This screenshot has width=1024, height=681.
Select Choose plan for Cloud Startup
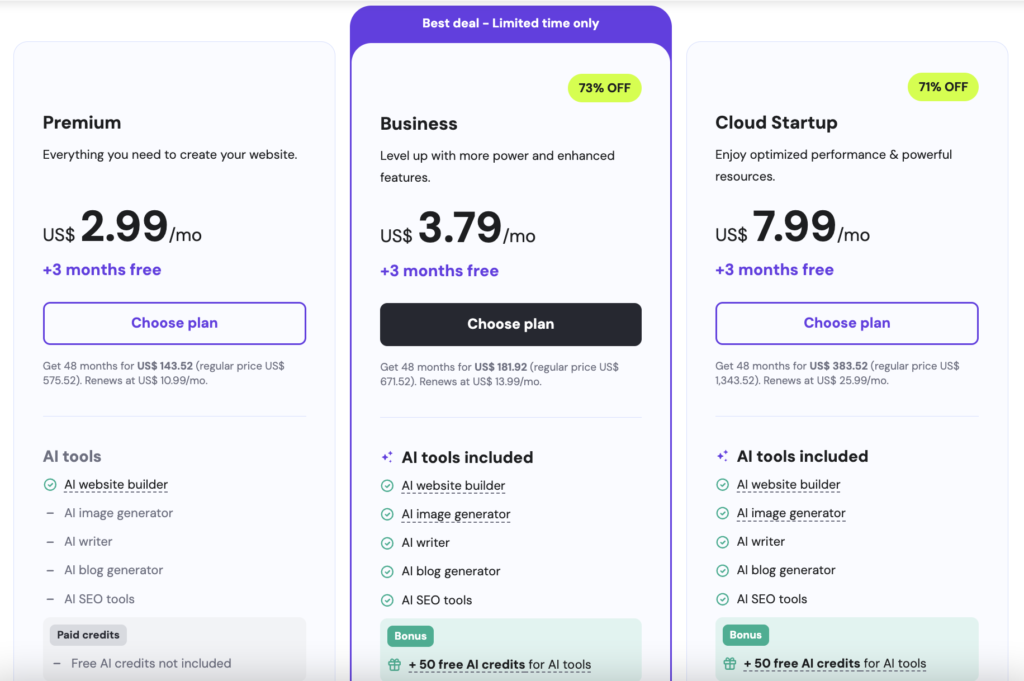(x=846, y=323)
